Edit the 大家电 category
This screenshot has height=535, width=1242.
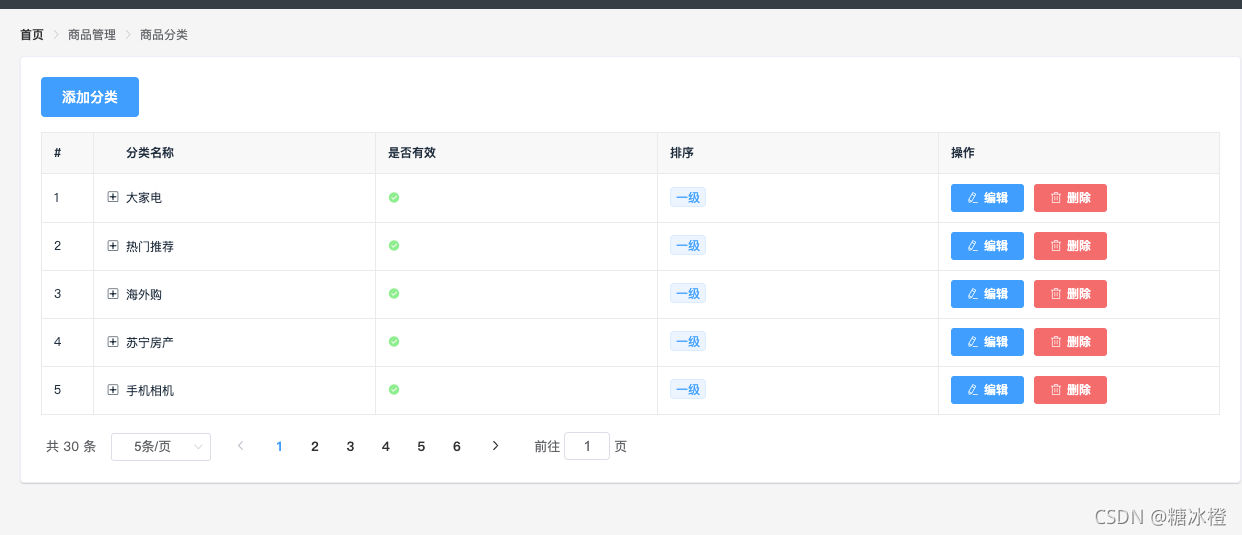987,198
